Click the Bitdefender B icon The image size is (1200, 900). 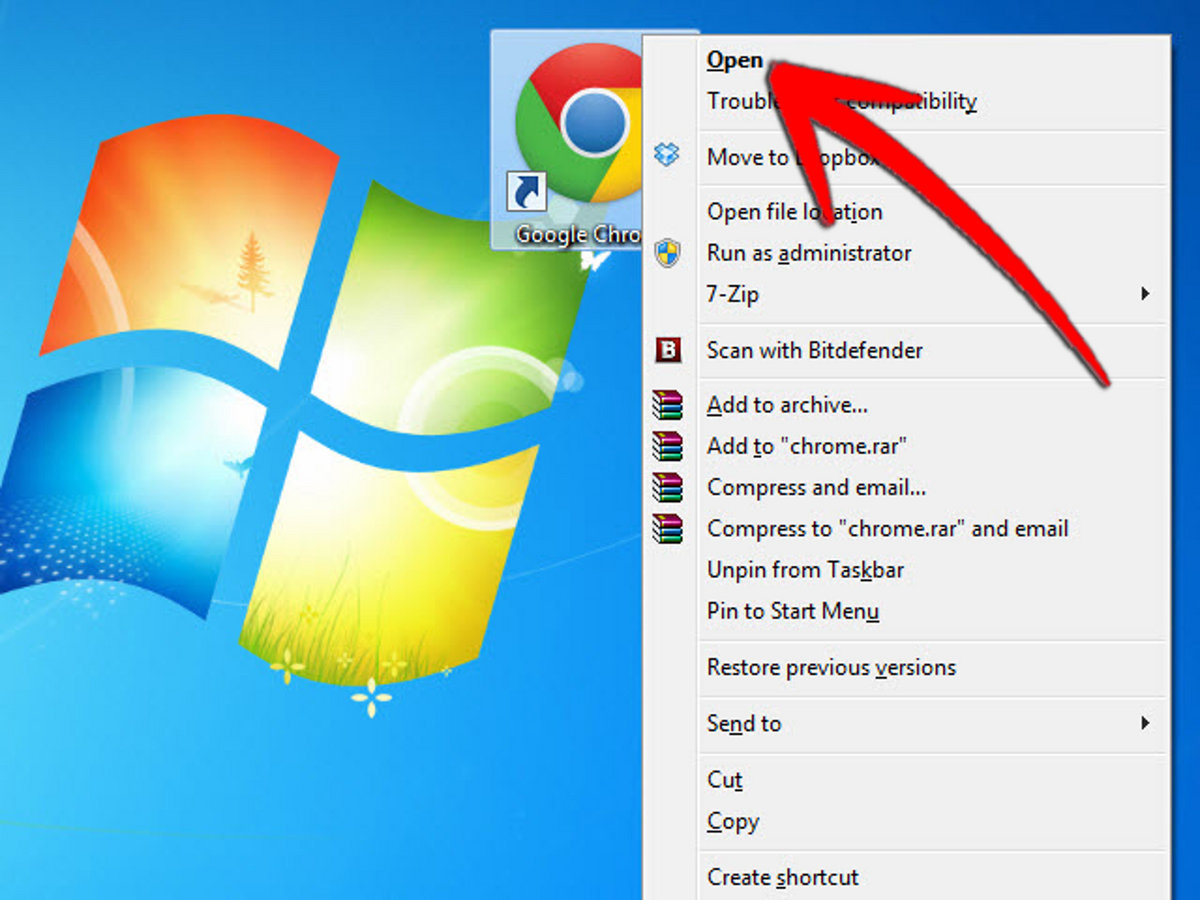pos(668,351)
